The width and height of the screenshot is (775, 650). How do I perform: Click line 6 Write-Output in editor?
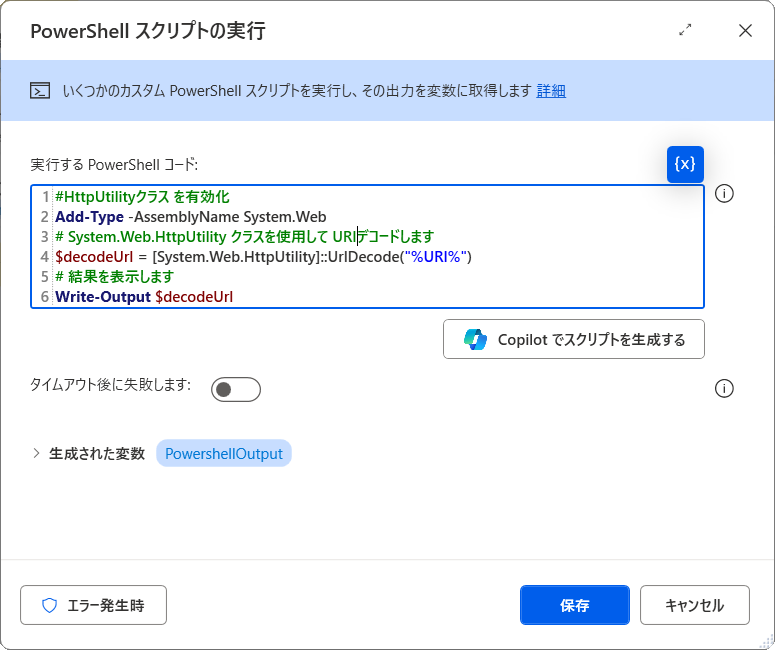(x=103, y=297)
